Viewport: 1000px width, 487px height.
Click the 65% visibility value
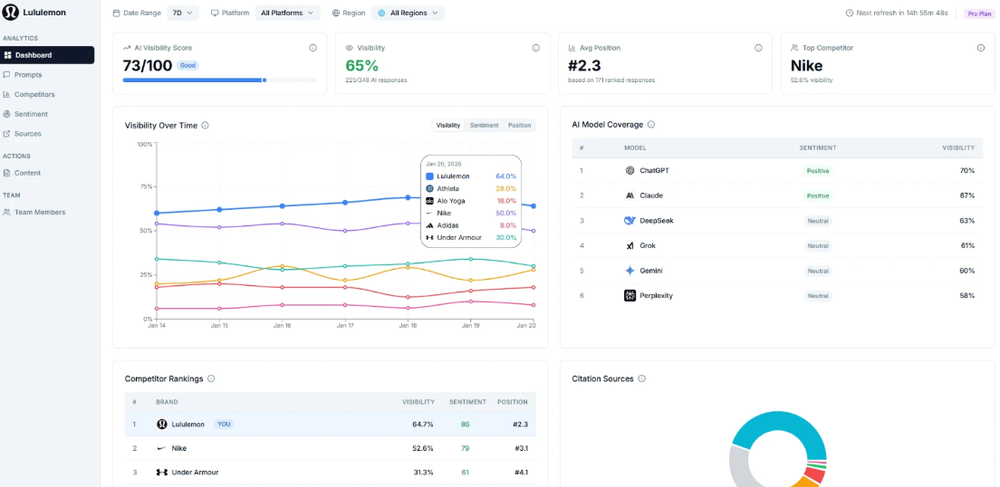362,66
